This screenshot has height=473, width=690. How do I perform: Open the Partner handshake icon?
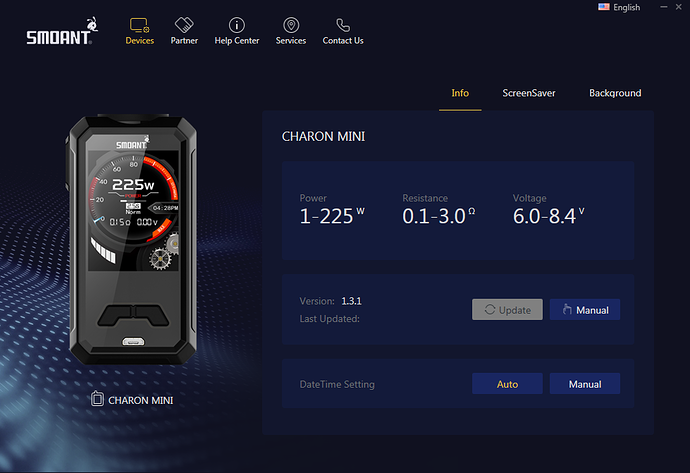click(184, 25)
